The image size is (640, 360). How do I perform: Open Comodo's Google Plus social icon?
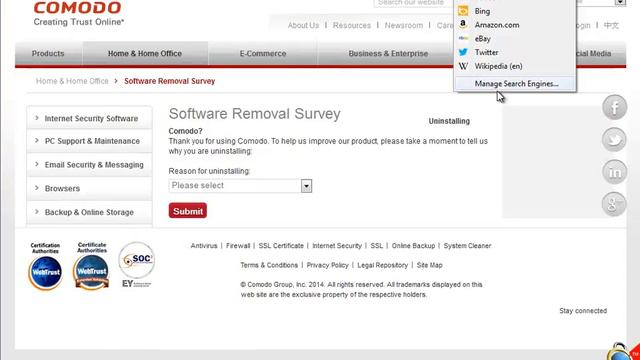(x=614, y=204)
